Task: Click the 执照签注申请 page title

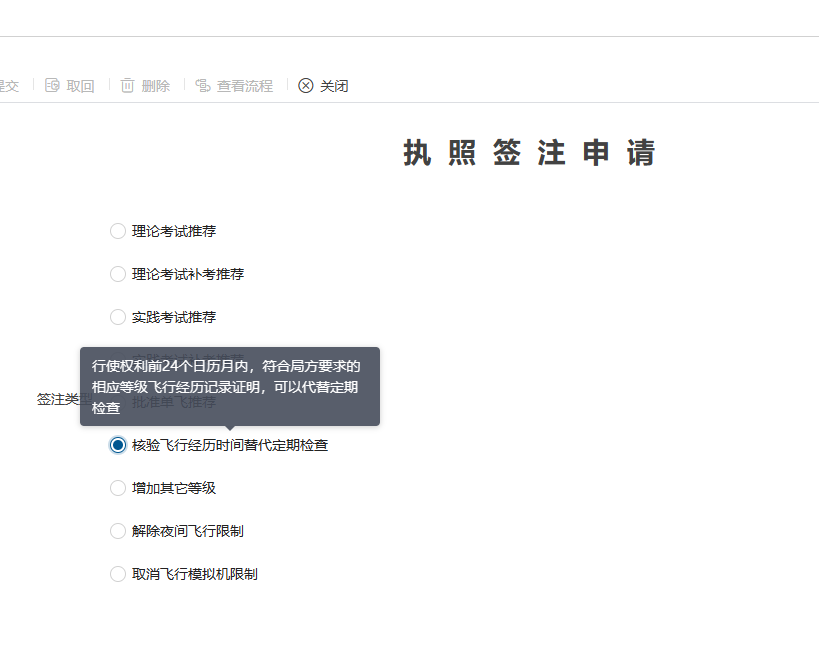Action: 529,153
